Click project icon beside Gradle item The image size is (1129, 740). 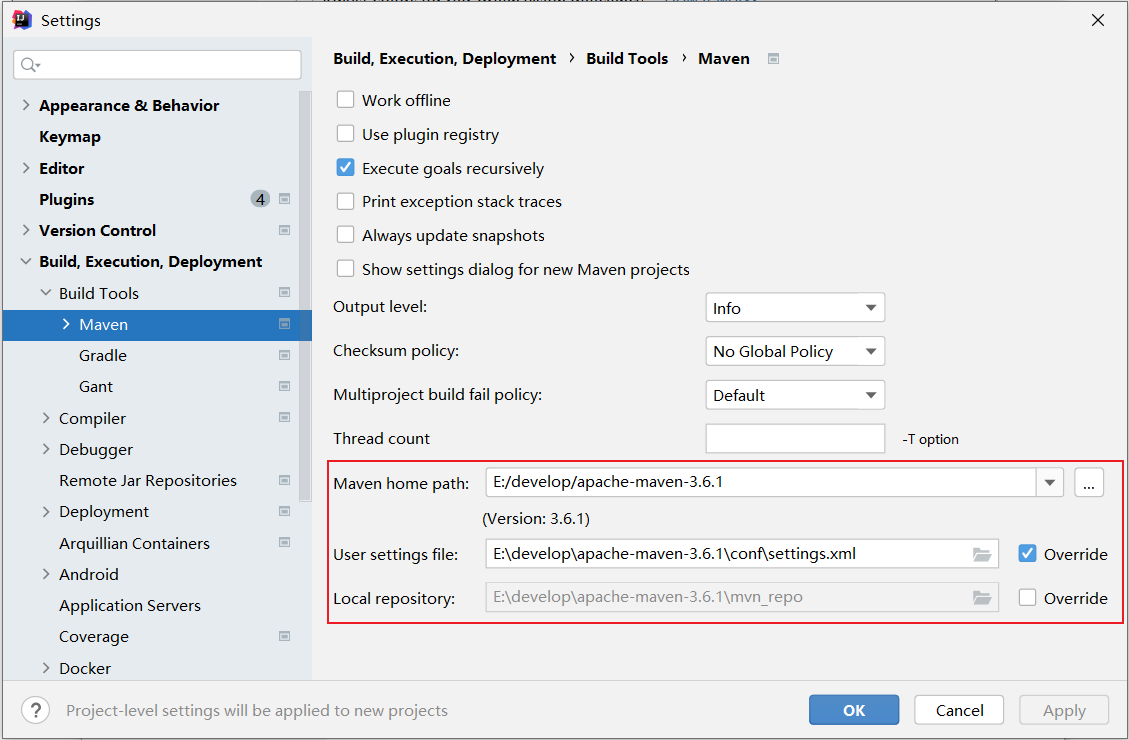[284, 356]
